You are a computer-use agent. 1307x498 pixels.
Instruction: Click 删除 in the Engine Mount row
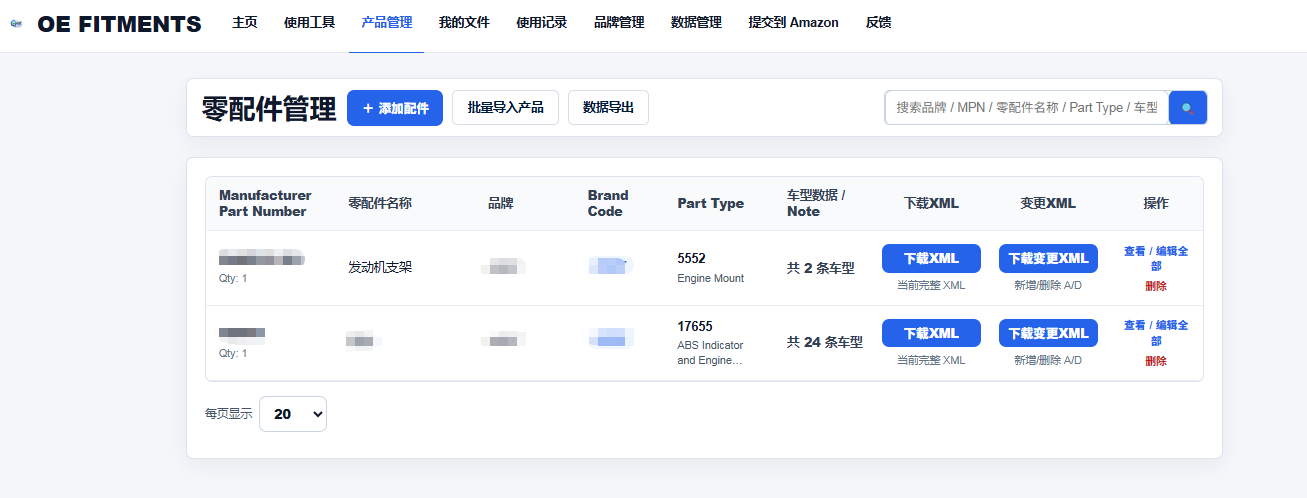(1156, 286)
